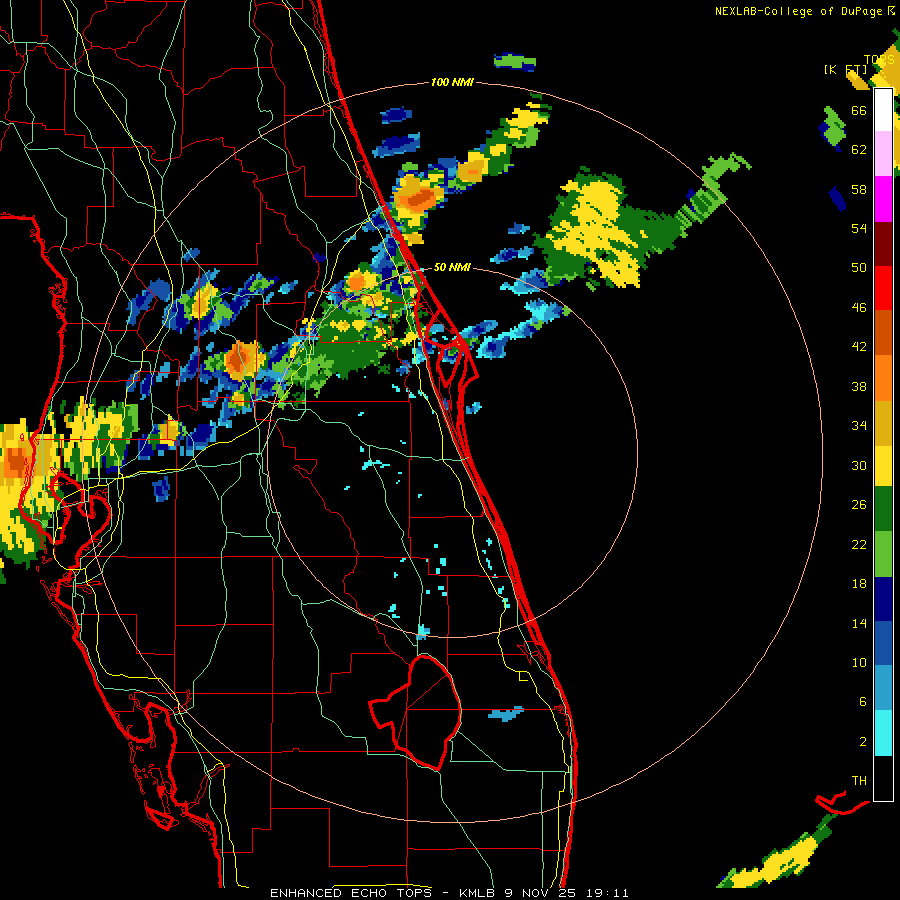Image resolution: width=900 pixels, height=900 pixels.
Task: Choose the medium blue legend color segment
Action: (x=883, y=643)
